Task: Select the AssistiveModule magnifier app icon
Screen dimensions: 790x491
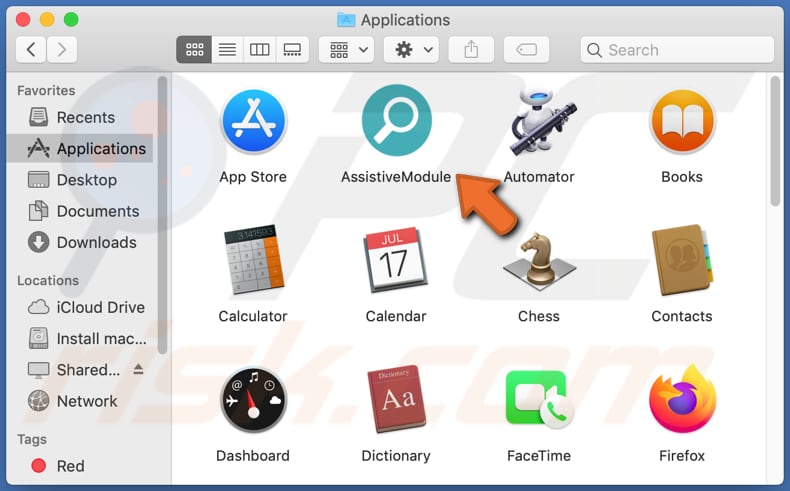Action: click(x=397, y=120)
